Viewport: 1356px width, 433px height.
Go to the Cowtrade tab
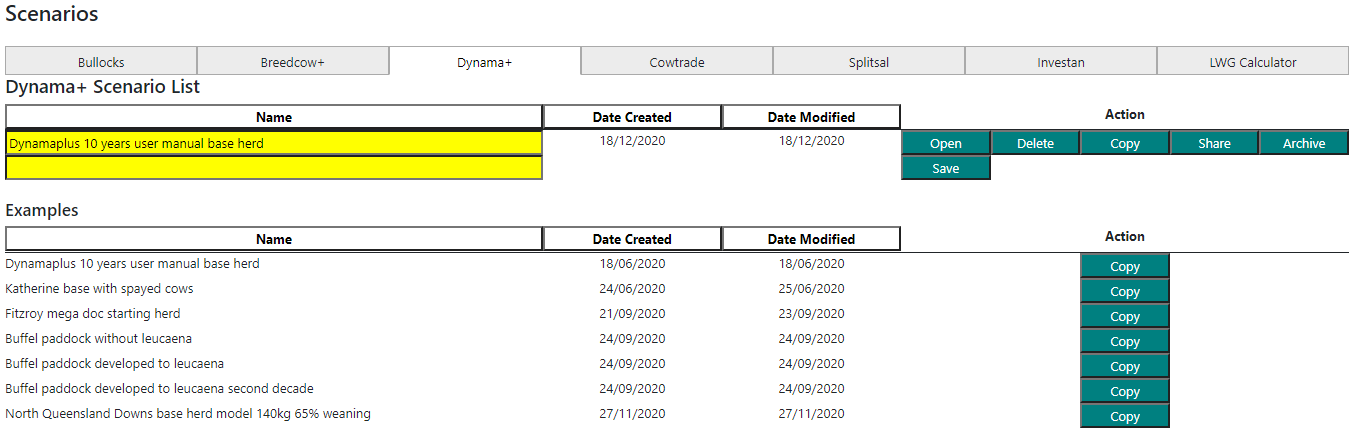[x=677, y=61]
